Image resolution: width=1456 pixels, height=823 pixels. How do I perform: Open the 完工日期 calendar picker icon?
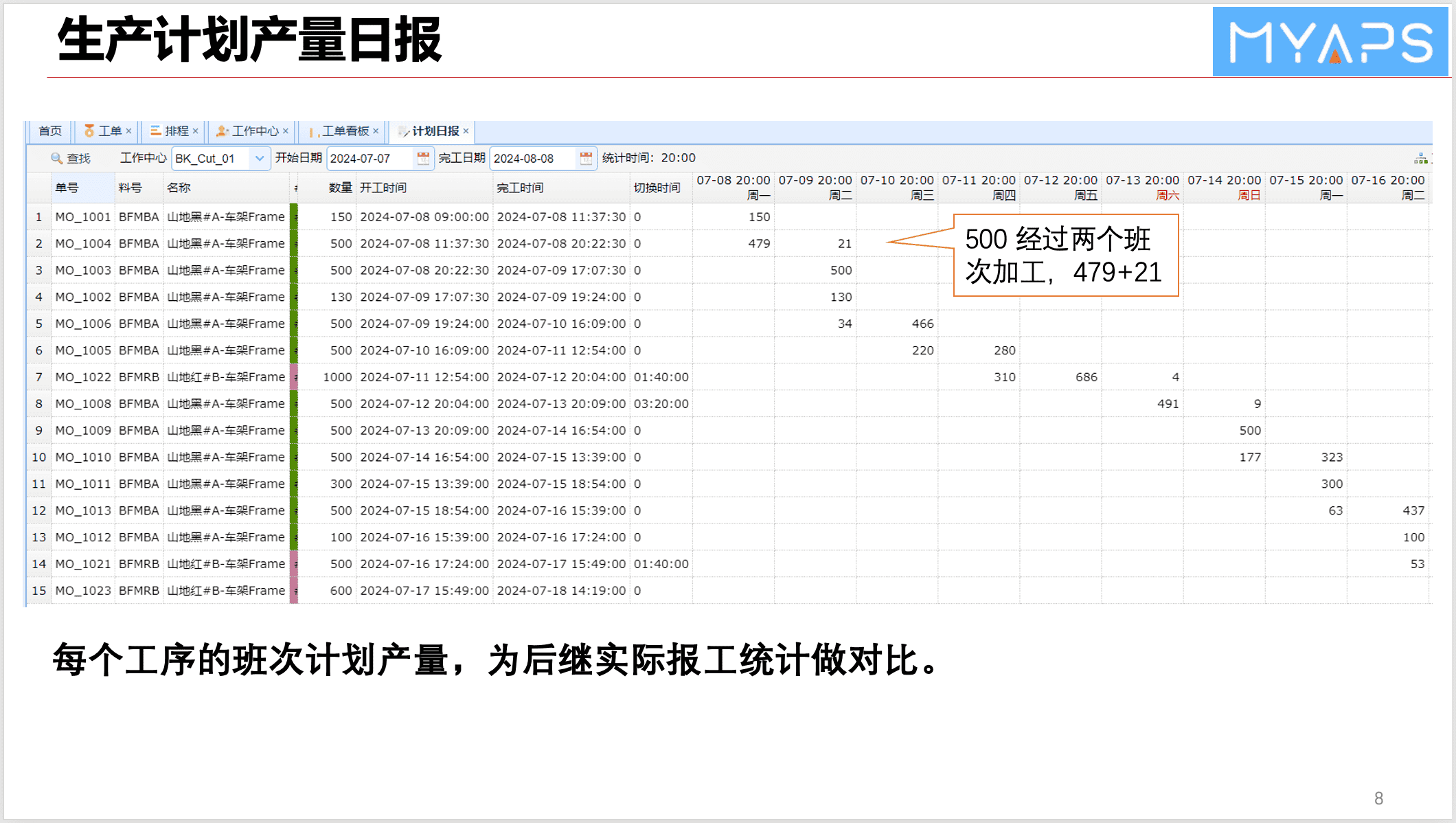coord(586,158)
